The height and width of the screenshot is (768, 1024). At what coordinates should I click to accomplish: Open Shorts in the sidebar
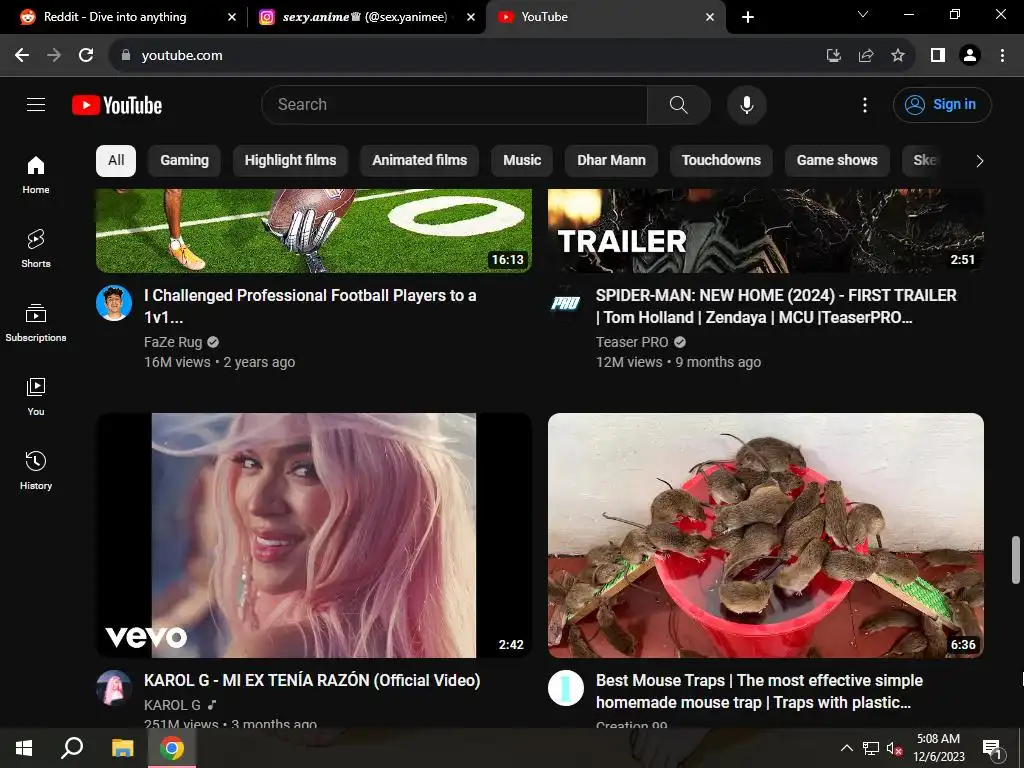click(36, 249)
